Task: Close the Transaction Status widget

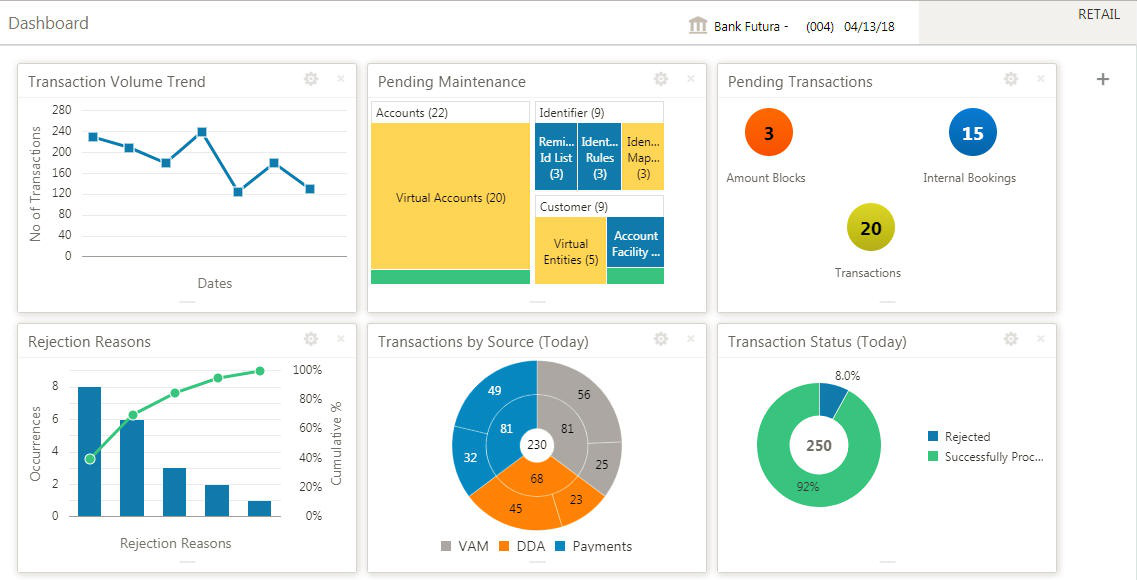Action: (x=1041, y=339)
